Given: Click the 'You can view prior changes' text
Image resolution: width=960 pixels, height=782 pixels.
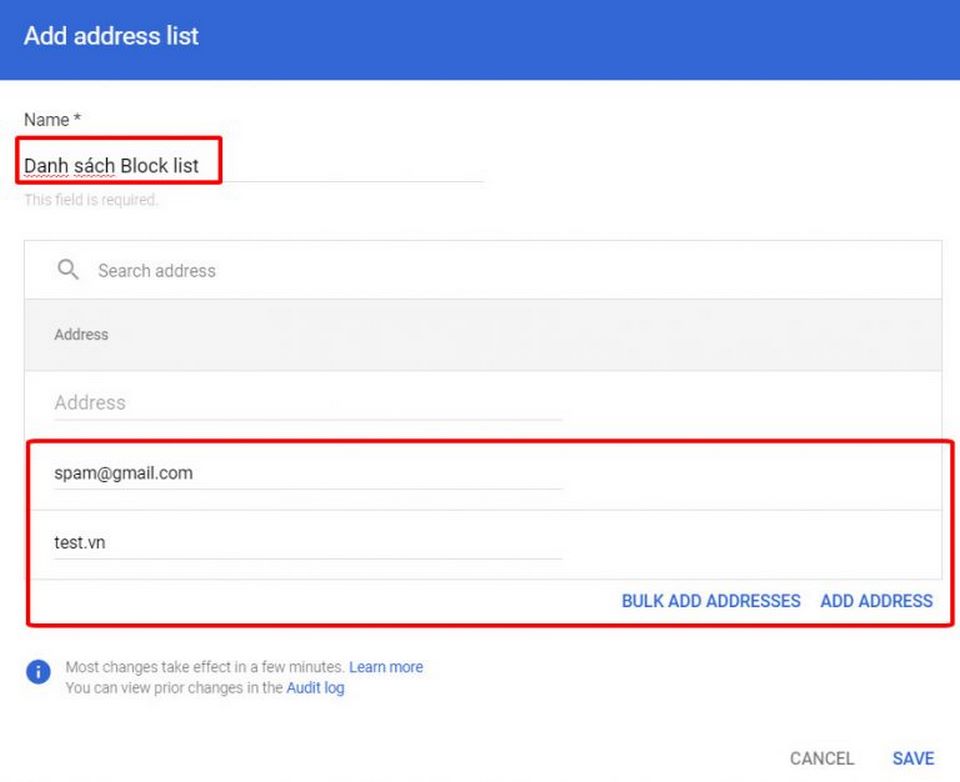Looking at the screenshot, I should (174, 688).
